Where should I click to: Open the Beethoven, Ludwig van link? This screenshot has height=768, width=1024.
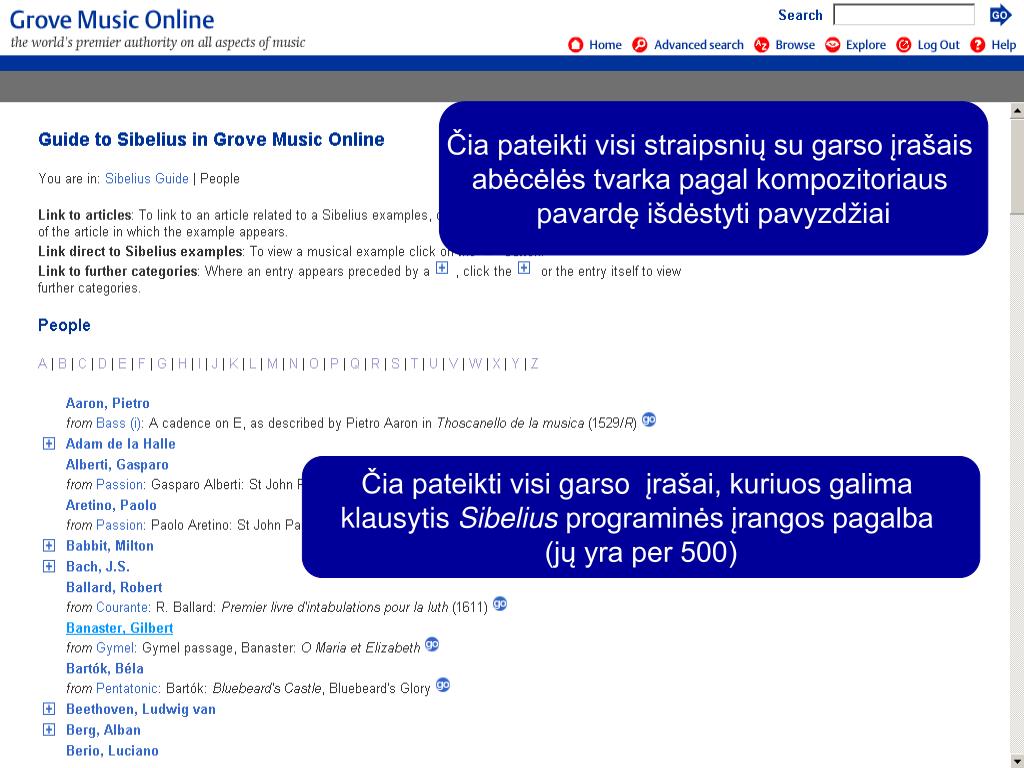pyautogui.click(x=141, y=709)
